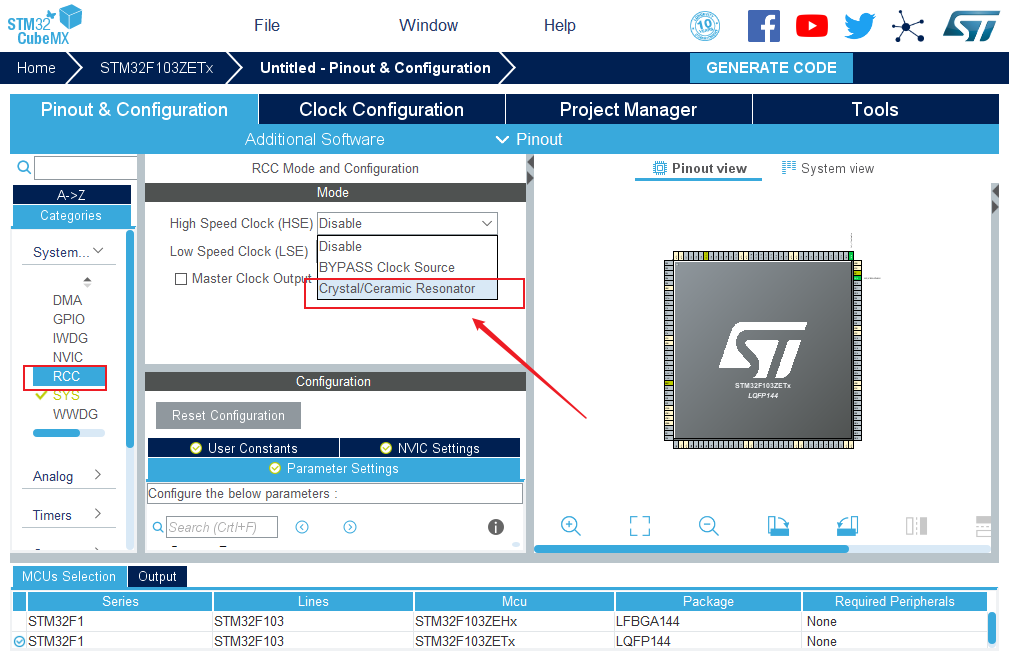Open the YouTube channel icon
Image resolution: width=1009 pixels, height=661 pixels.
point(811,25)
